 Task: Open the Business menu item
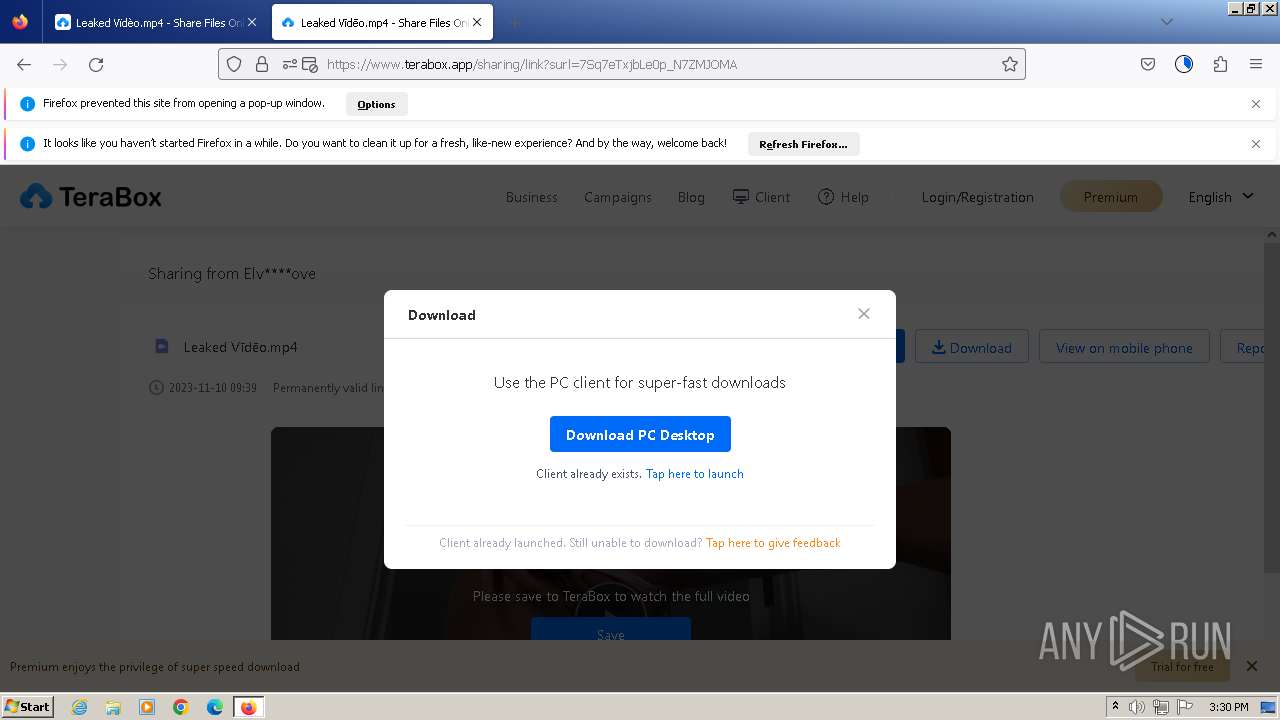[531, 197]
